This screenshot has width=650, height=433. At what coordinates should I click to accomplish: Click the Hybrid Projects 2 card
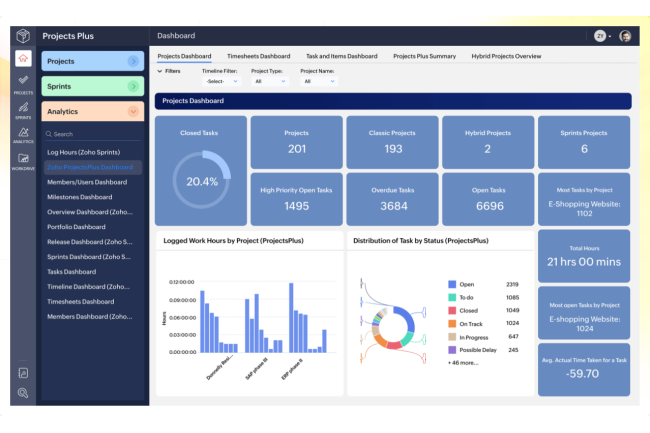488,142
